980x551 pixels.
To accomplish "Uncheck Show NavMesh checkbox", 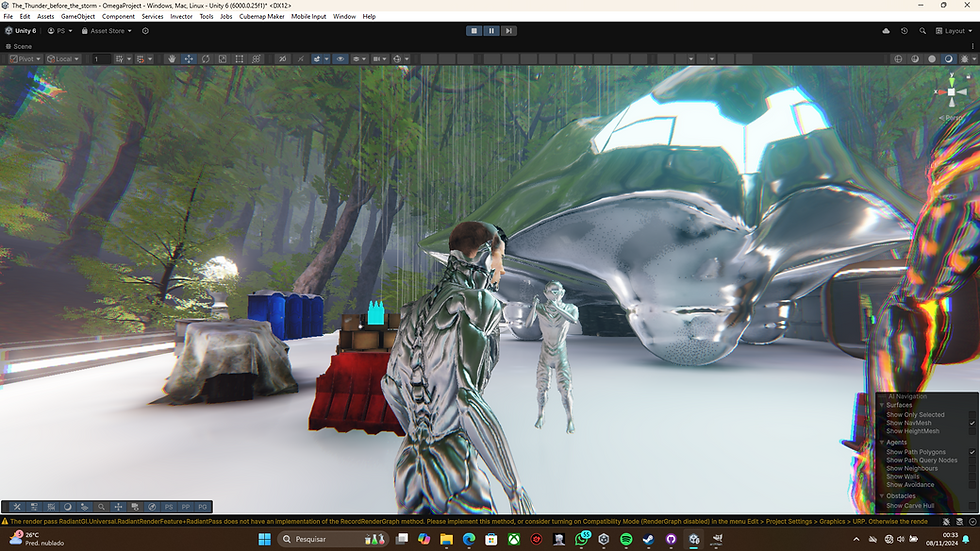I will coord(972,423).
